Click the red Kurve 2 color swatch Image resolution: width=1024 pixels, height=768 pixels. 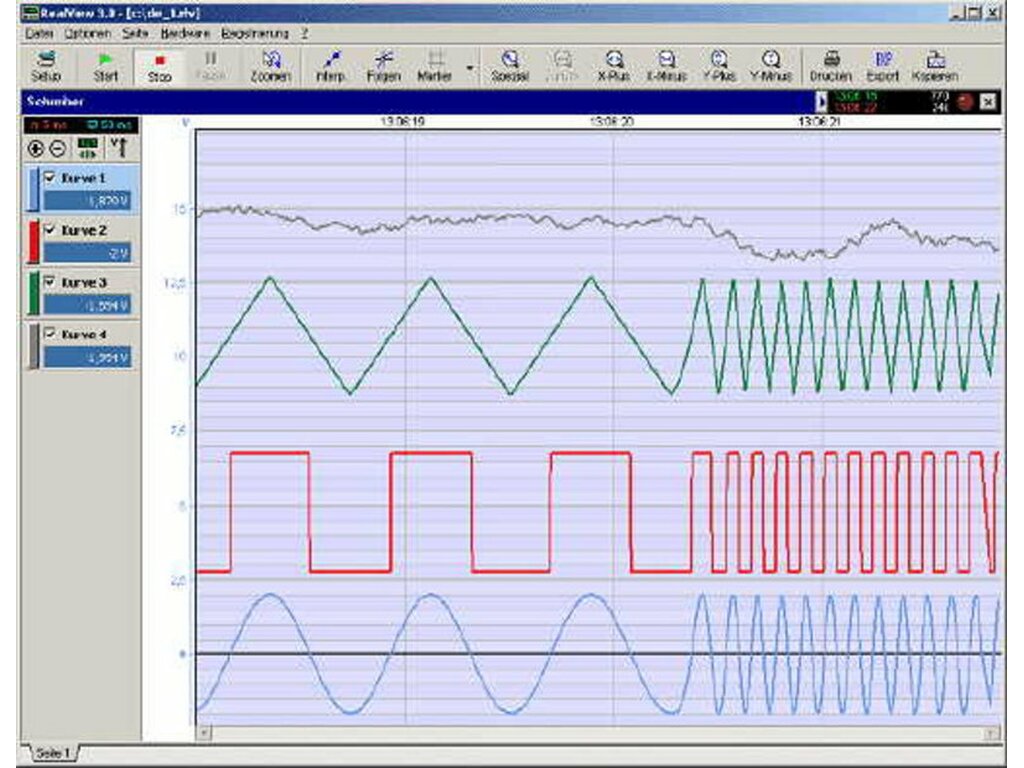(34, 242)
